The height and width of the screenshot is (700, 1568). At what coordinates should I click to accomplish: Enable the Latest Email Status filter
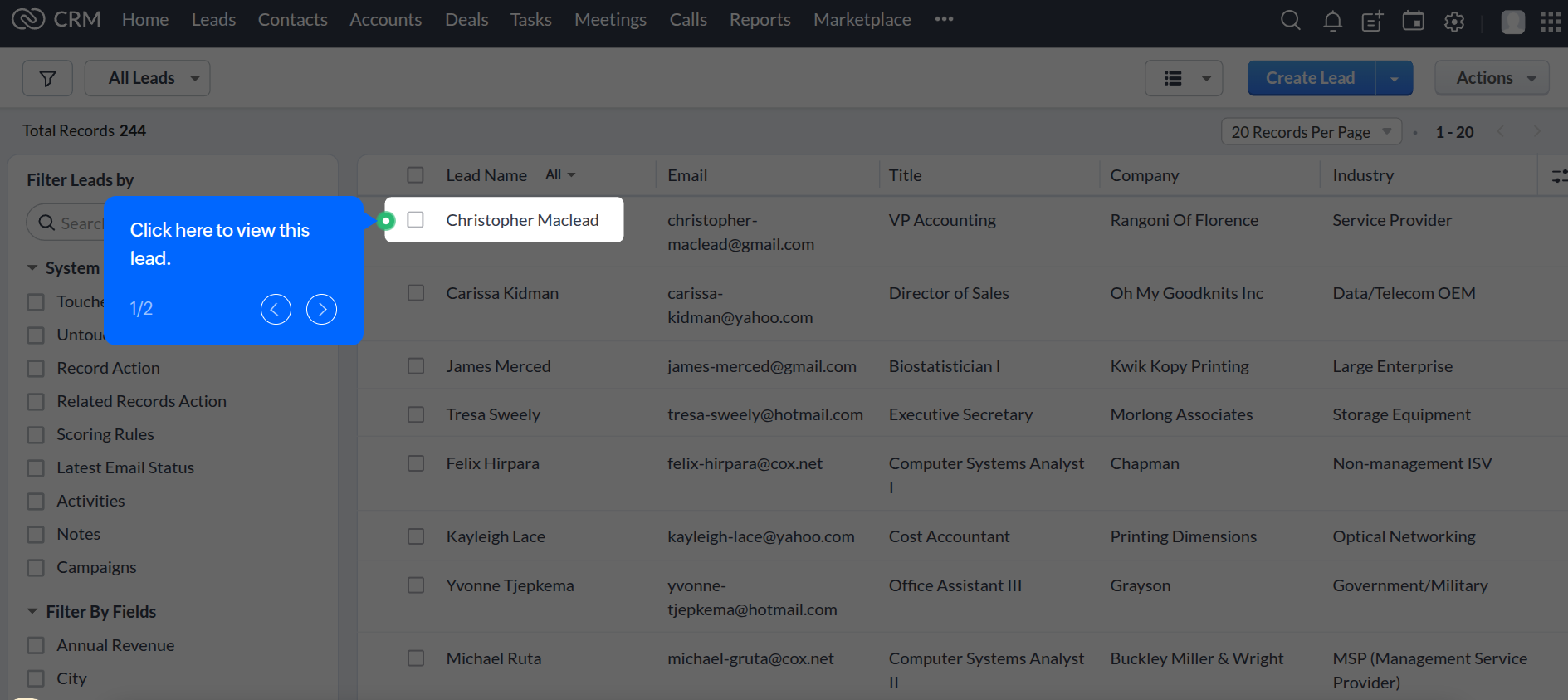(36, 468)
